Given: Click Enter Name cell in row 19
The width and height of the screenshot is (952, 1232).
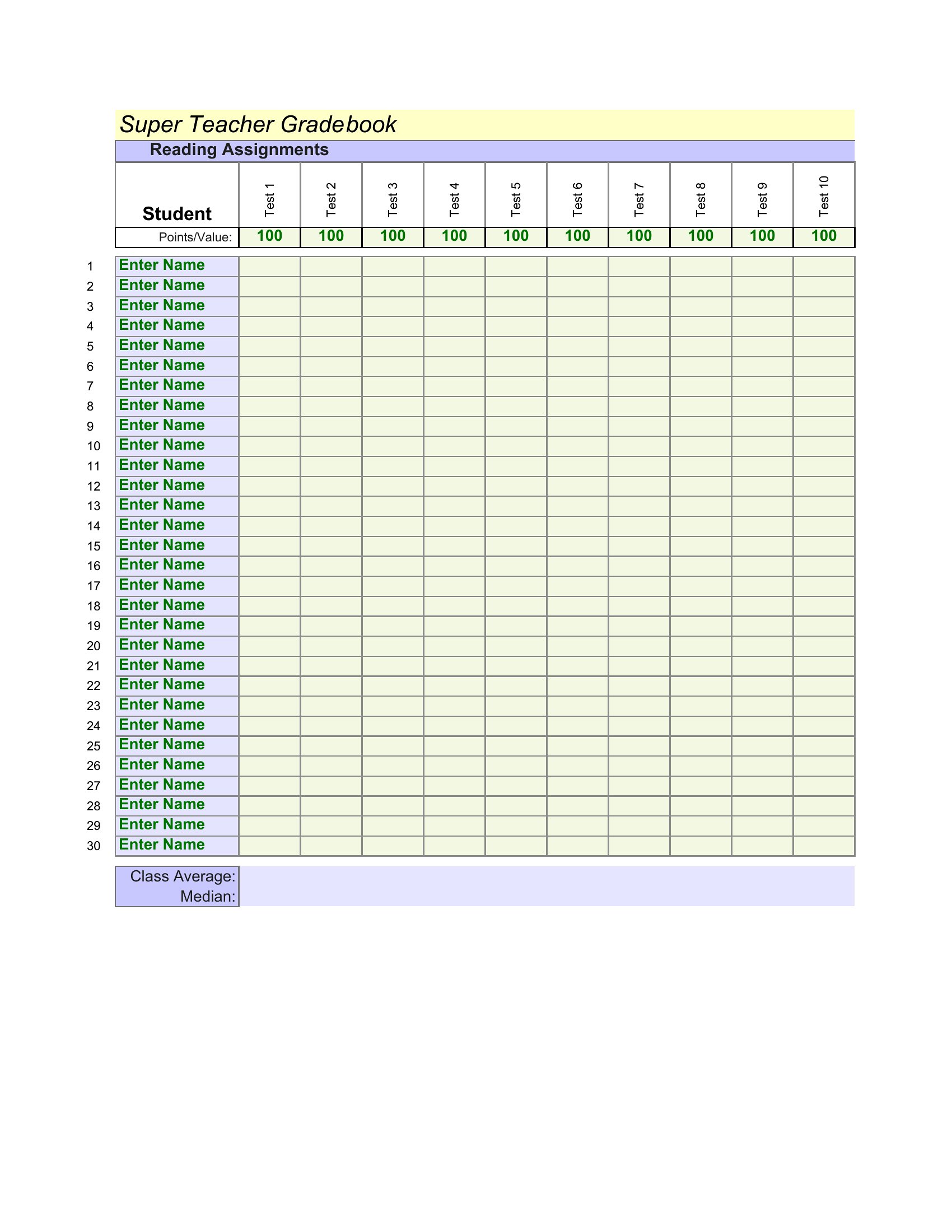Looking at the screenshot, I should point(177,626).
